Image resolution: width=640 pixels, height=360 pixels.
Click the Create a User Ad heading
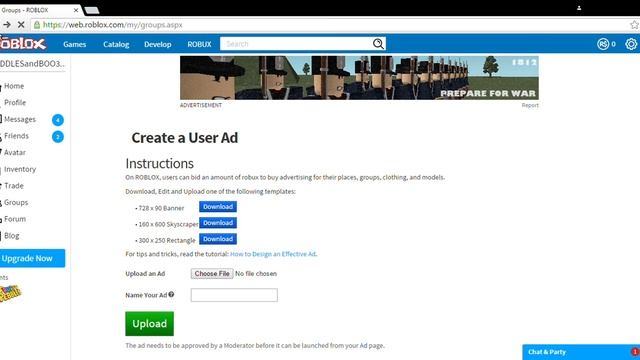[x=184, y=138]
